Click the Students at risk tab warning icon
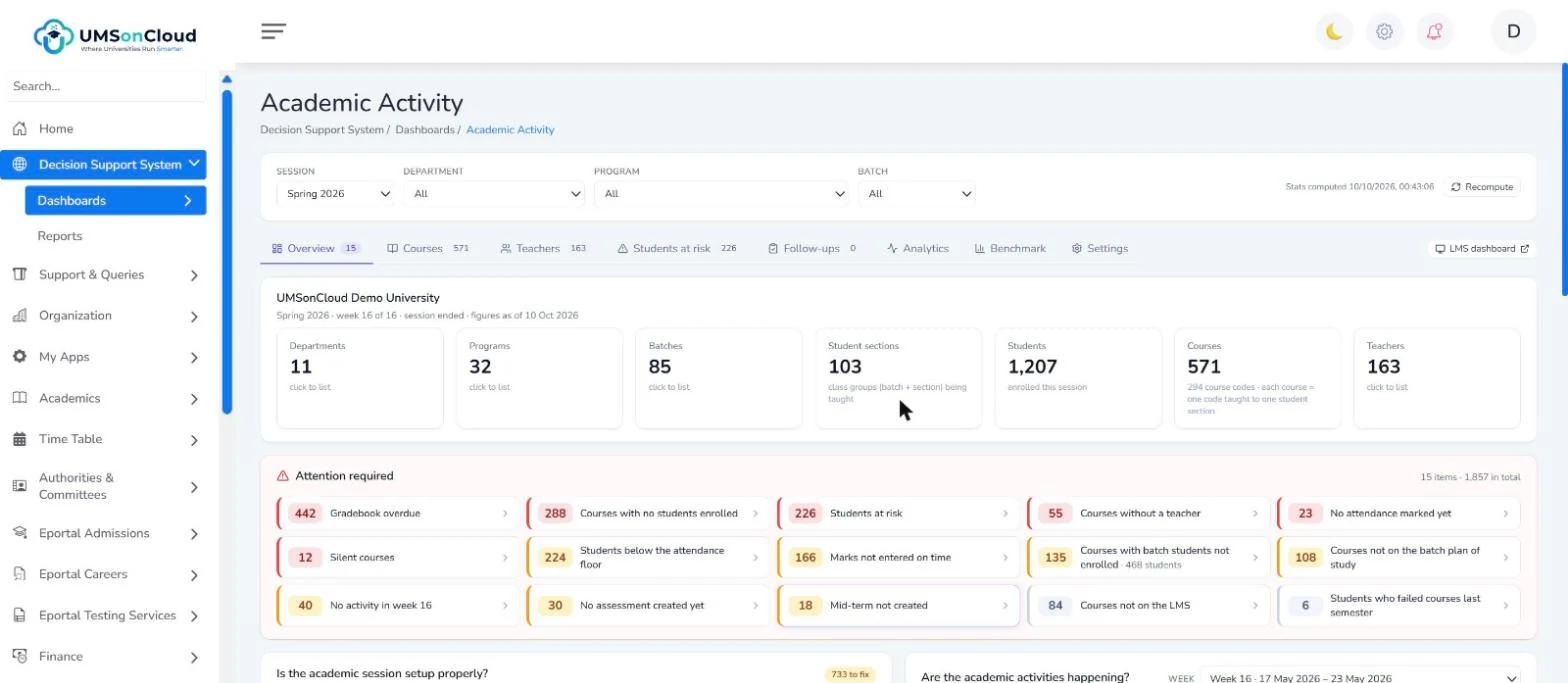 click(x=623, y=249)
